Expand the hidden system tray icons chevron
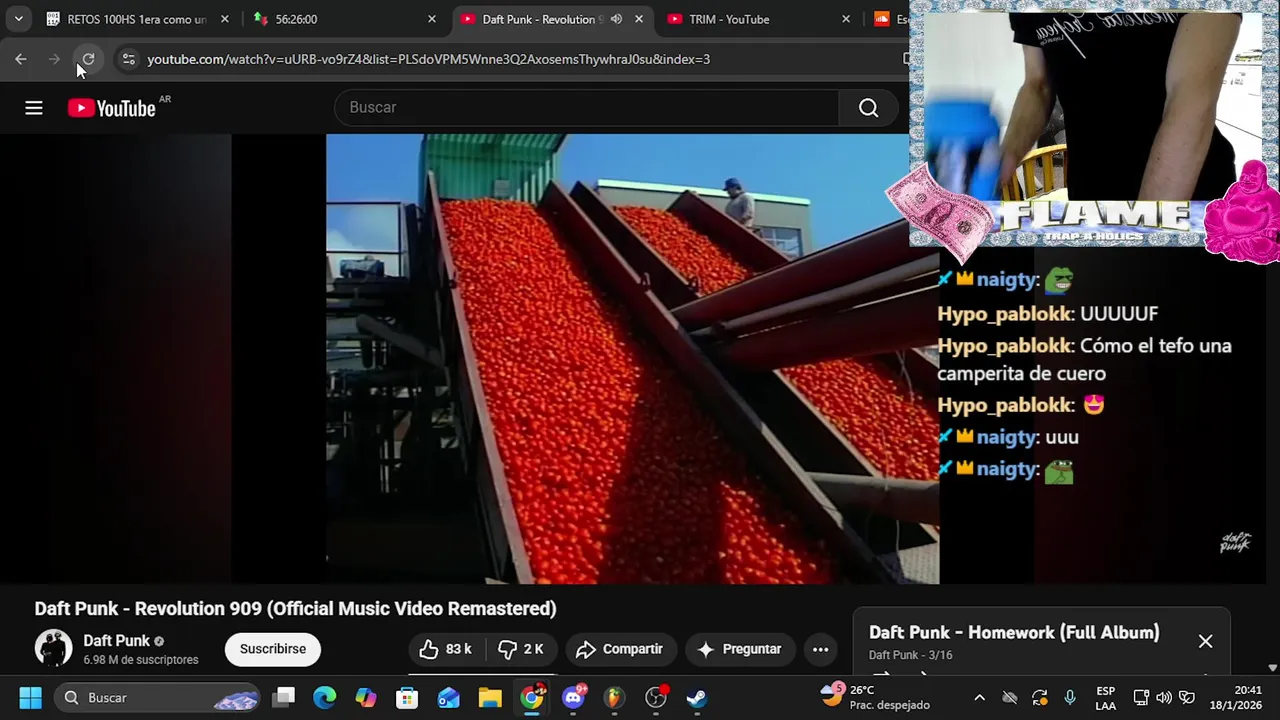This screenshot has height=720, width=1280. tap(979, 698)
